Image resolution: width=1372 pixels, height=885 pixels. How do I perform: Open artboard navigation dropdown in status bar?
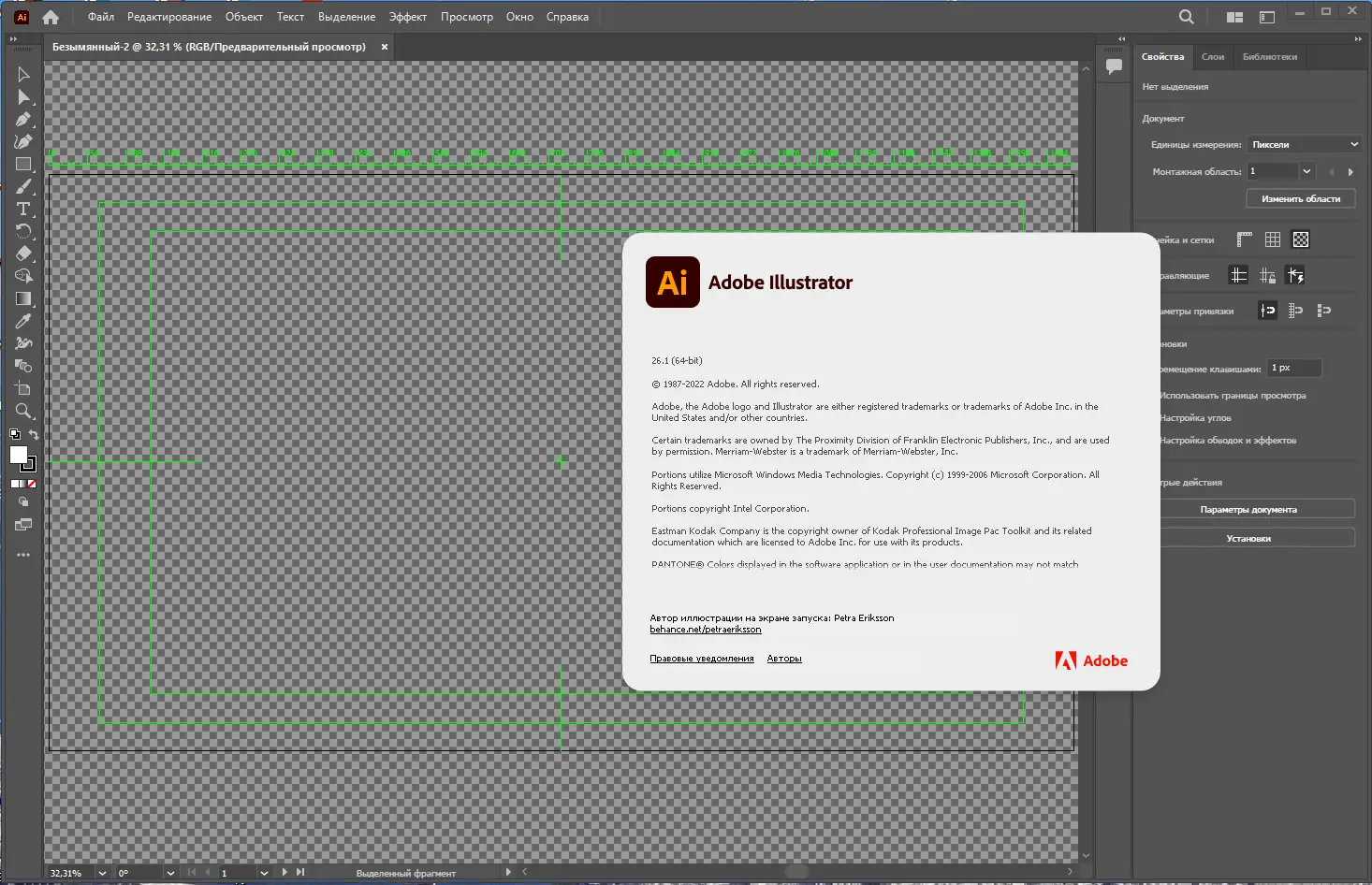tap(264, 873)
